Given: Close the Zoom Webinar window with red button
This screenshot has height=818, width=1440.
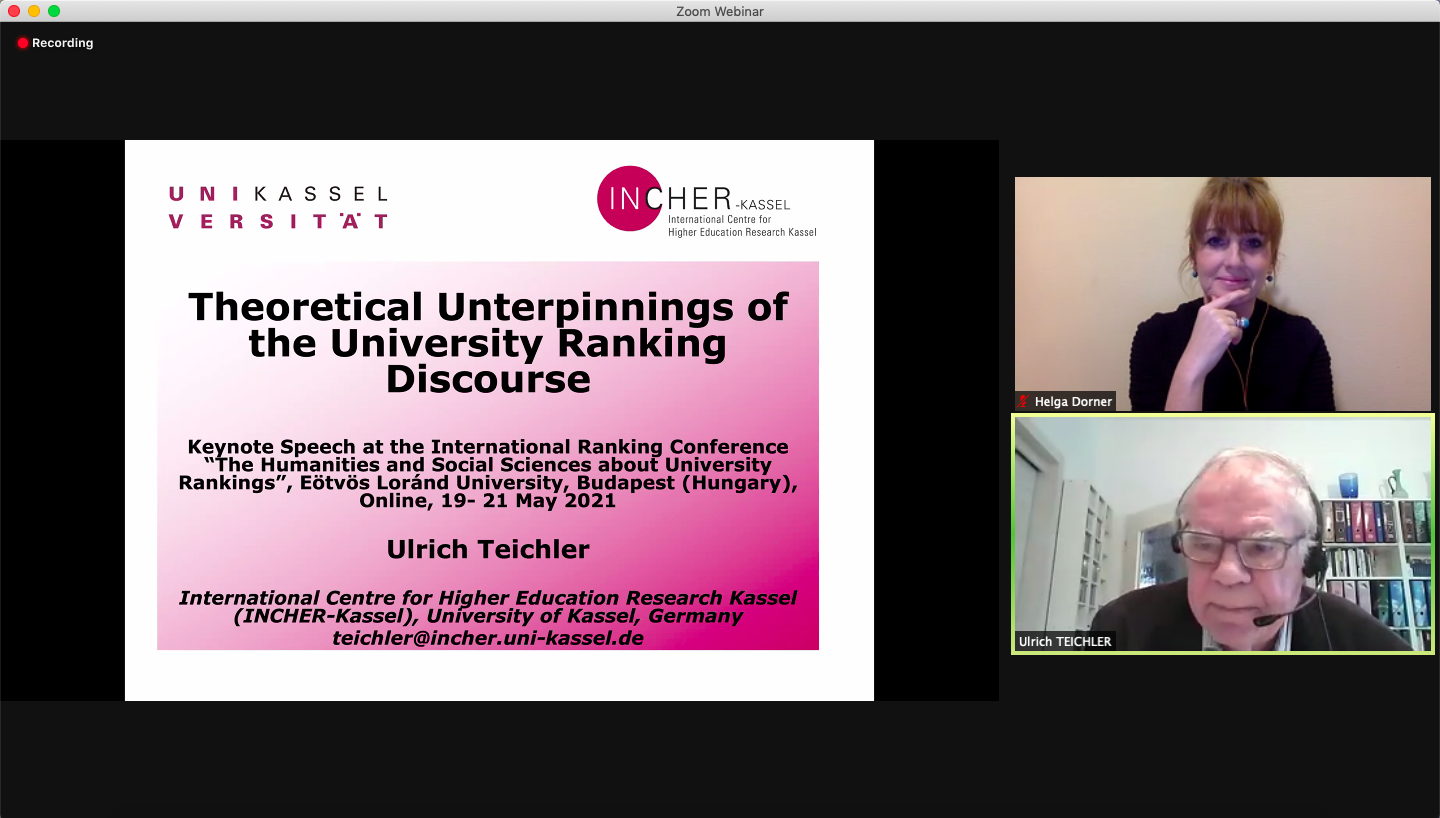Looking at the screenshot, I should (x=14, y=11).
